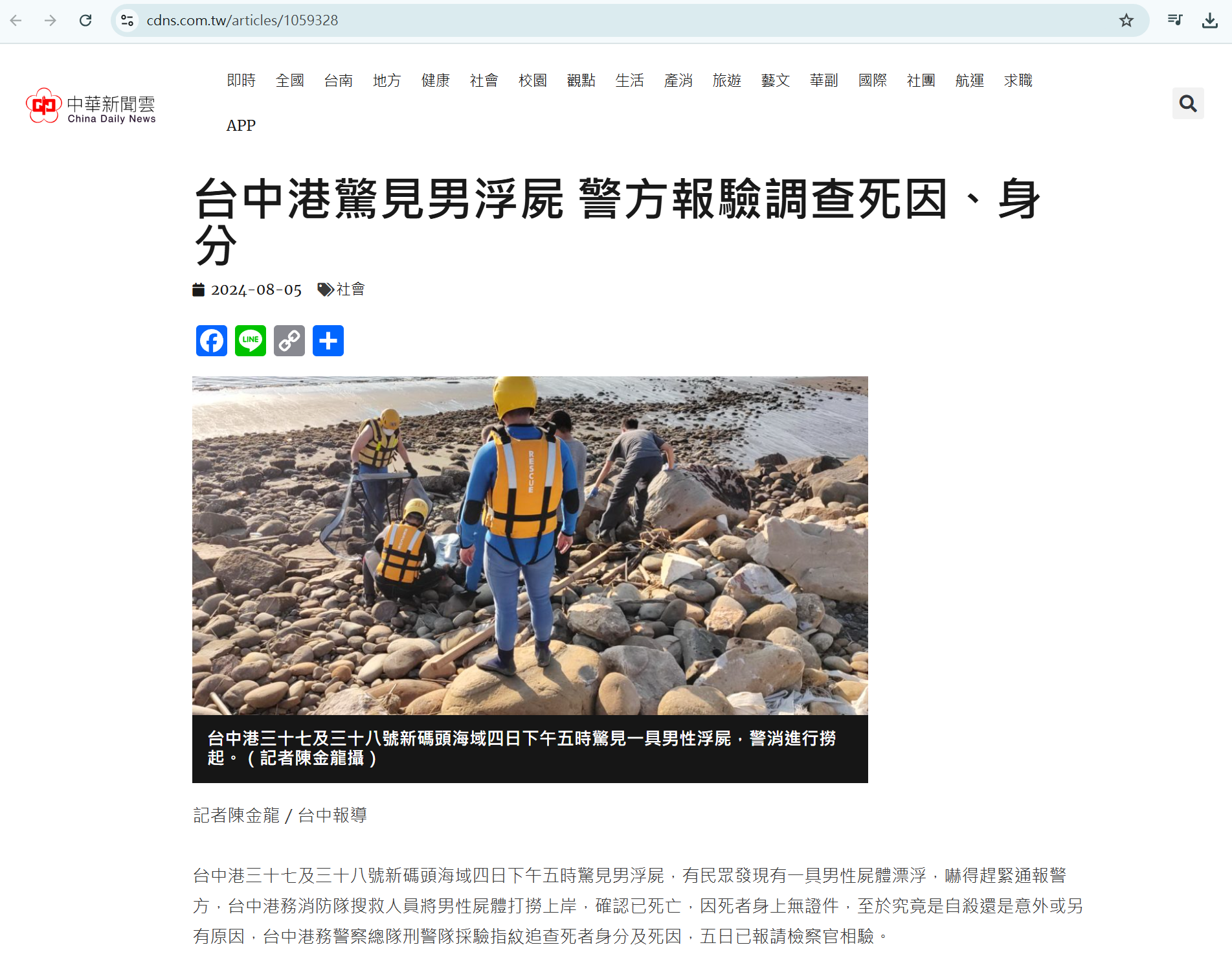
Task: Click the 社會 category tag under the date
Action: pos(351,290)
